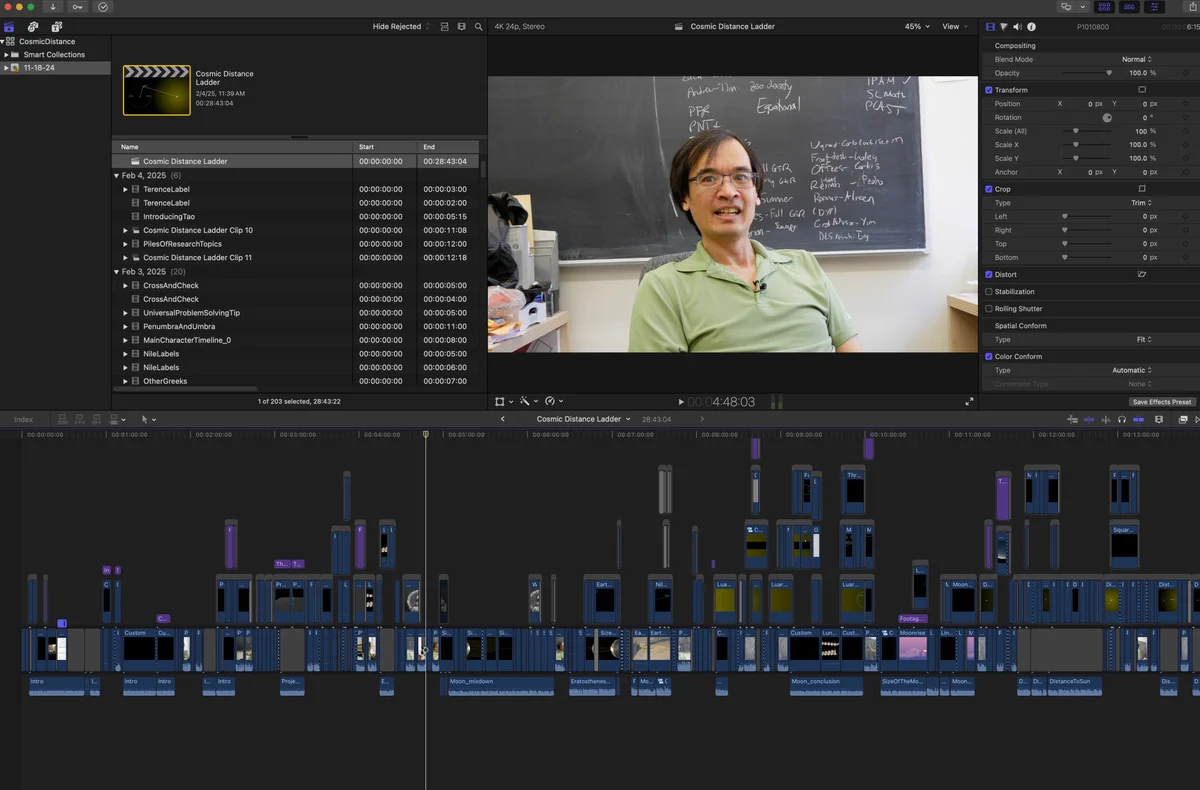Image resolution: width=1200 pixels, height=790 pixels.
Task: Toggle the Inspector panel visibility button
Action: click(1156, 7)
